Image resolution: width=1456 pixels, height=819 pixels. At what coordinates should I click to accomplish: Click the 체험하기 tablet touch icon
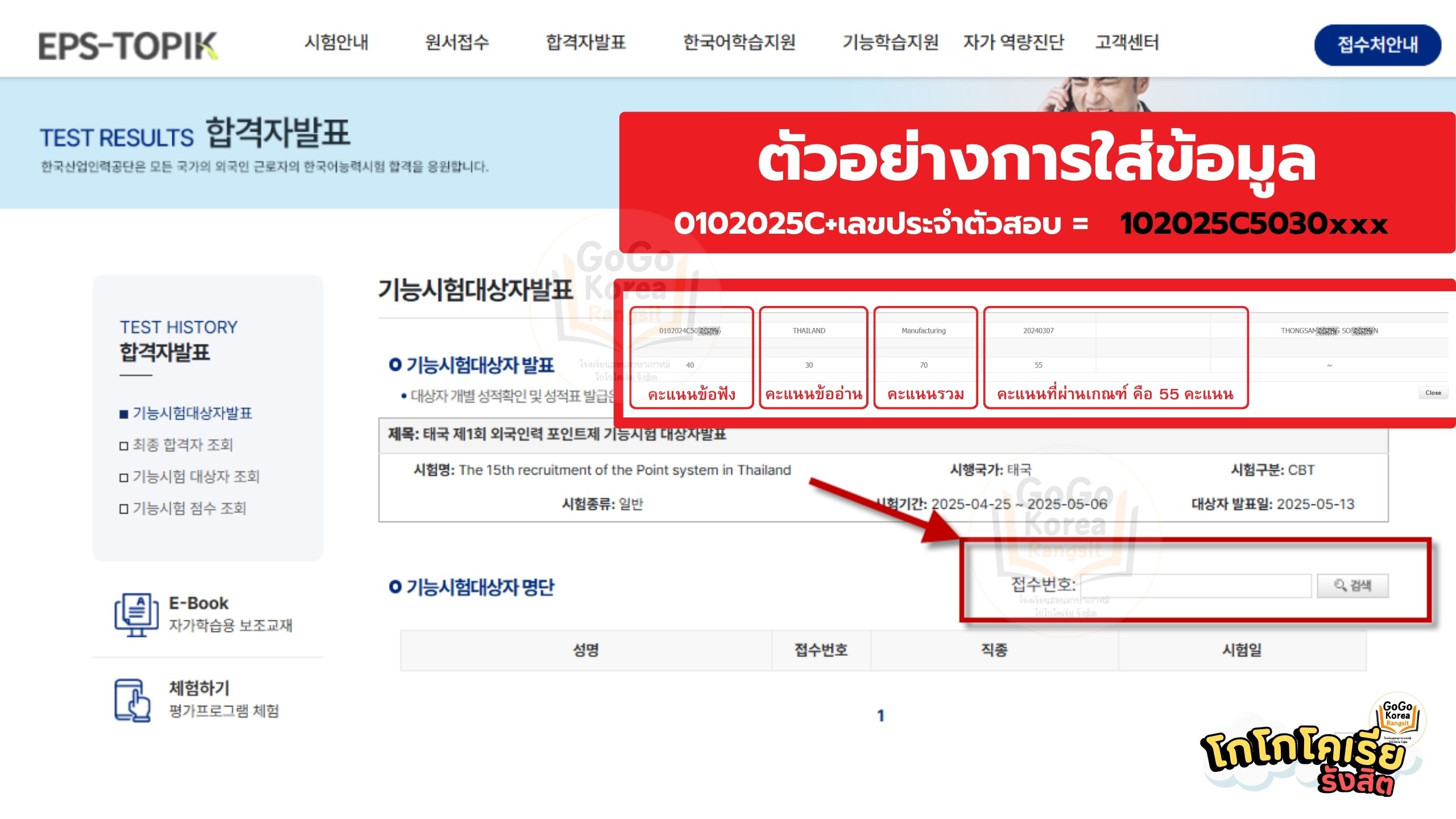pyautogui.click(x=133, y=701)
